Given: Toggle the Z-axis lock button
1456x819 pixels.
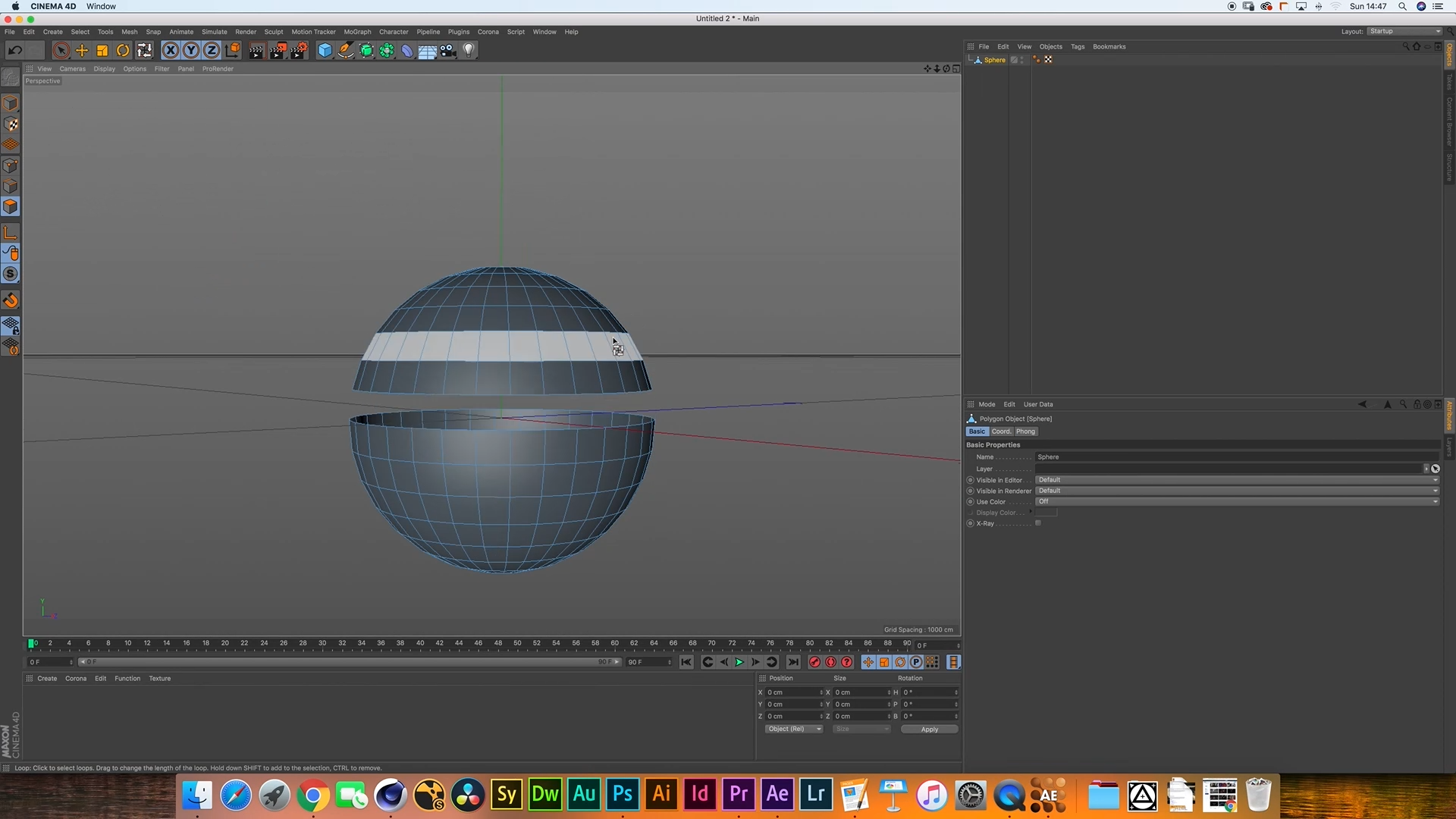Looking at the screenshot, I should [x=212, y=51].
